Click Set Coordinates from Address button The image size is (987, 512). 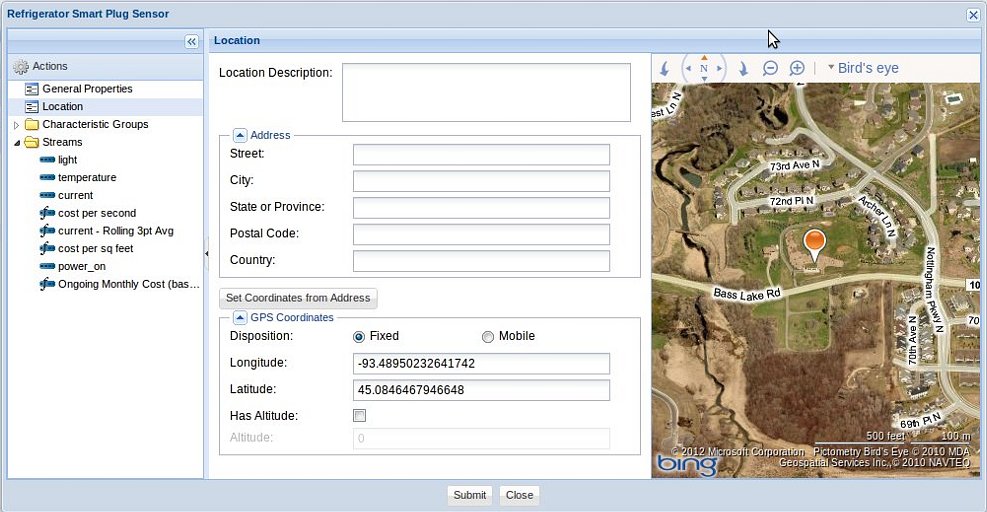coord(298,298)
